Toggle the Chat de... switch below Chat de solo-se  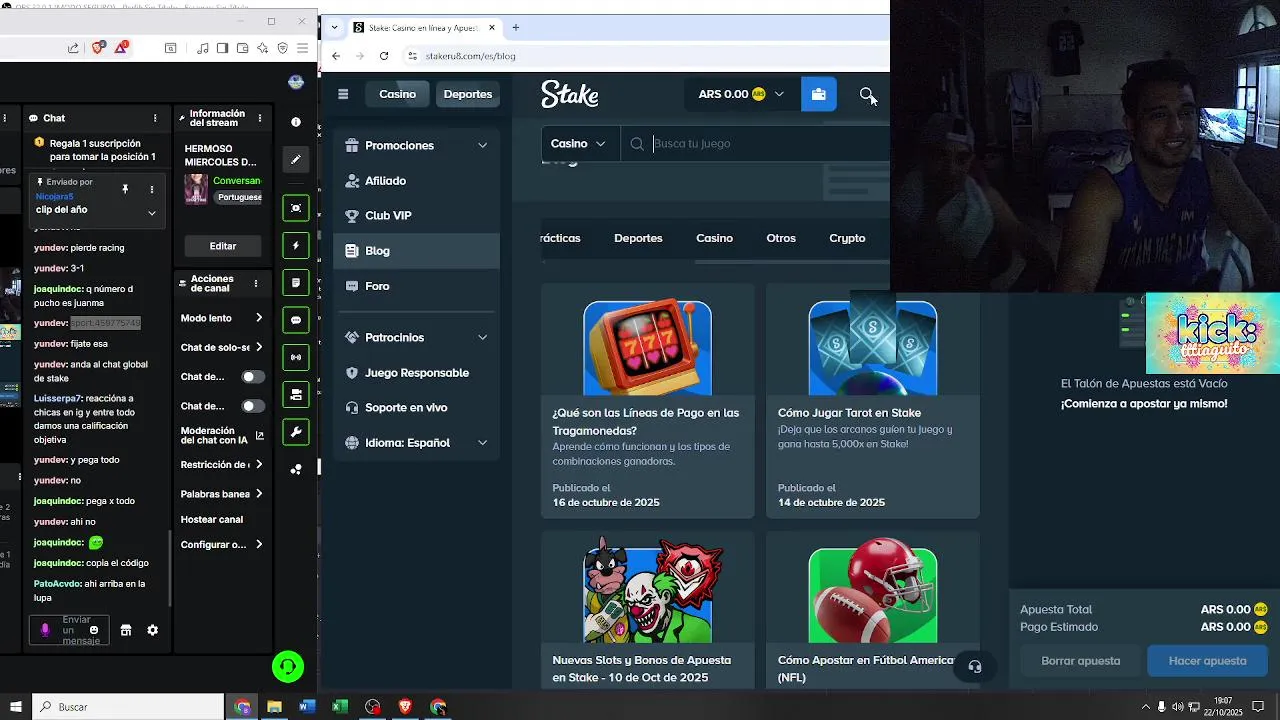click(253, 377)
